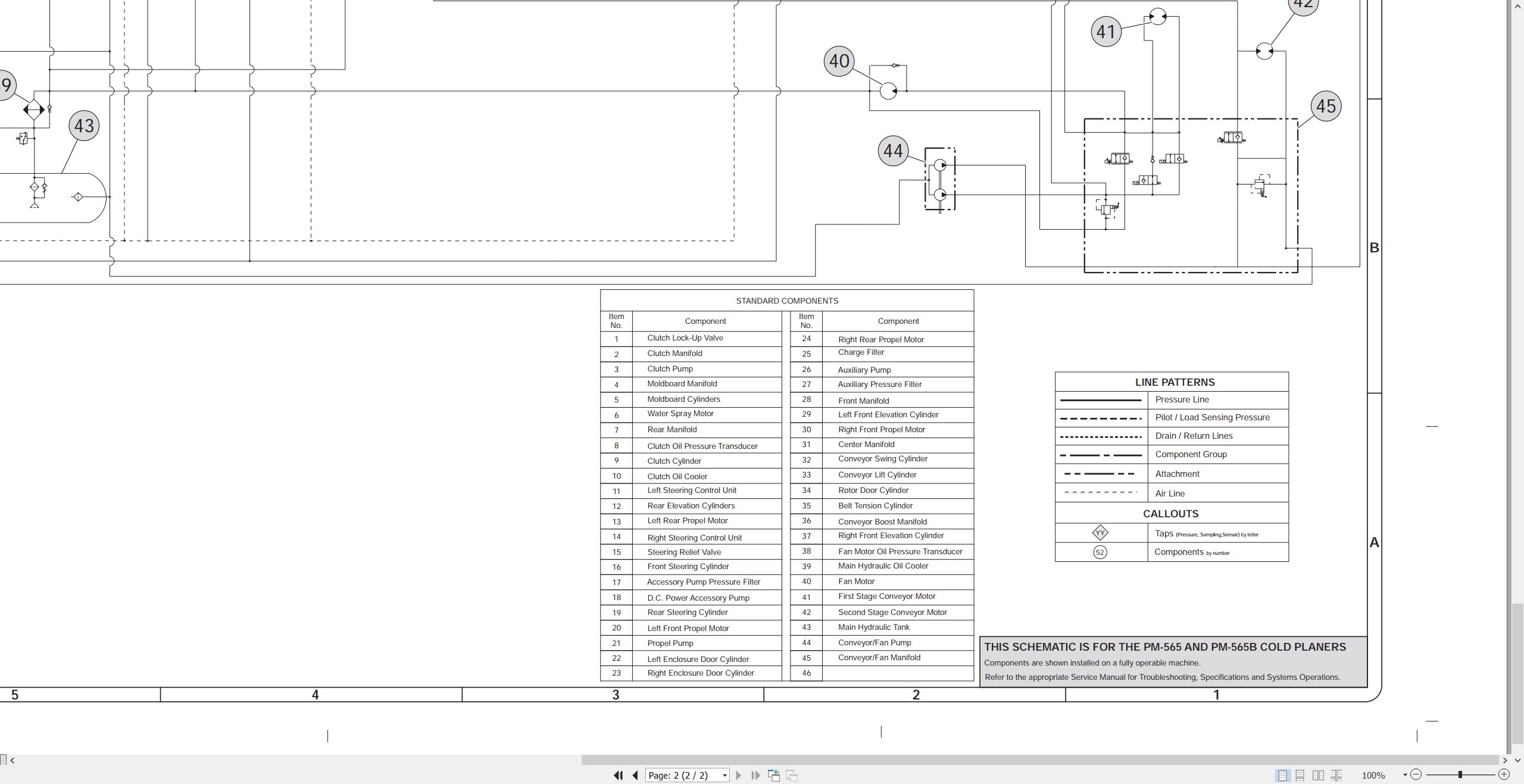Click 'First Stage Conveyor Motor' text

coord(886,596)
